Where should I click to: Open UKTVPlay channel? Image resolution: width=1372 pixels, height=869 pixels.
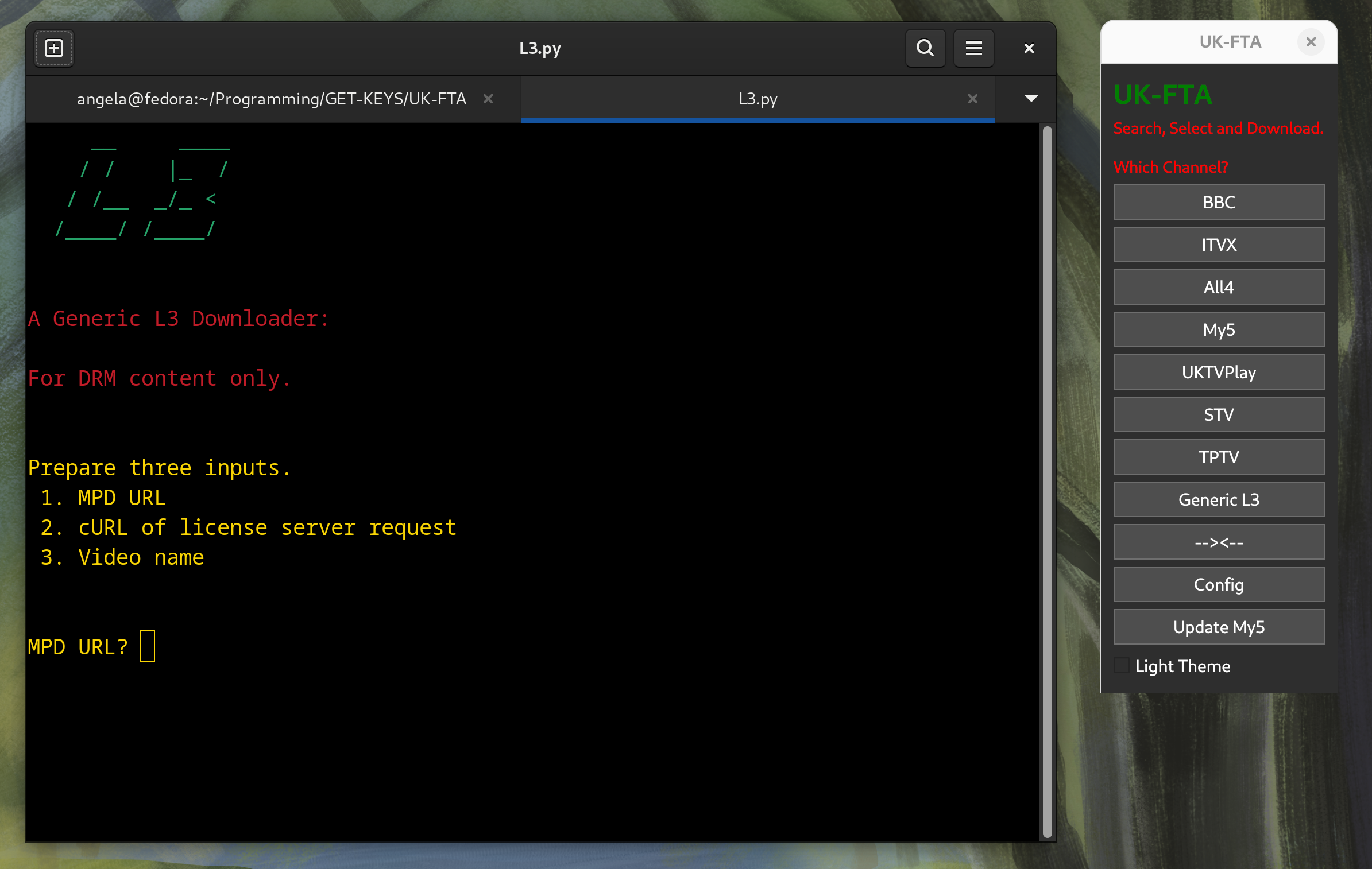point(1218,372)
